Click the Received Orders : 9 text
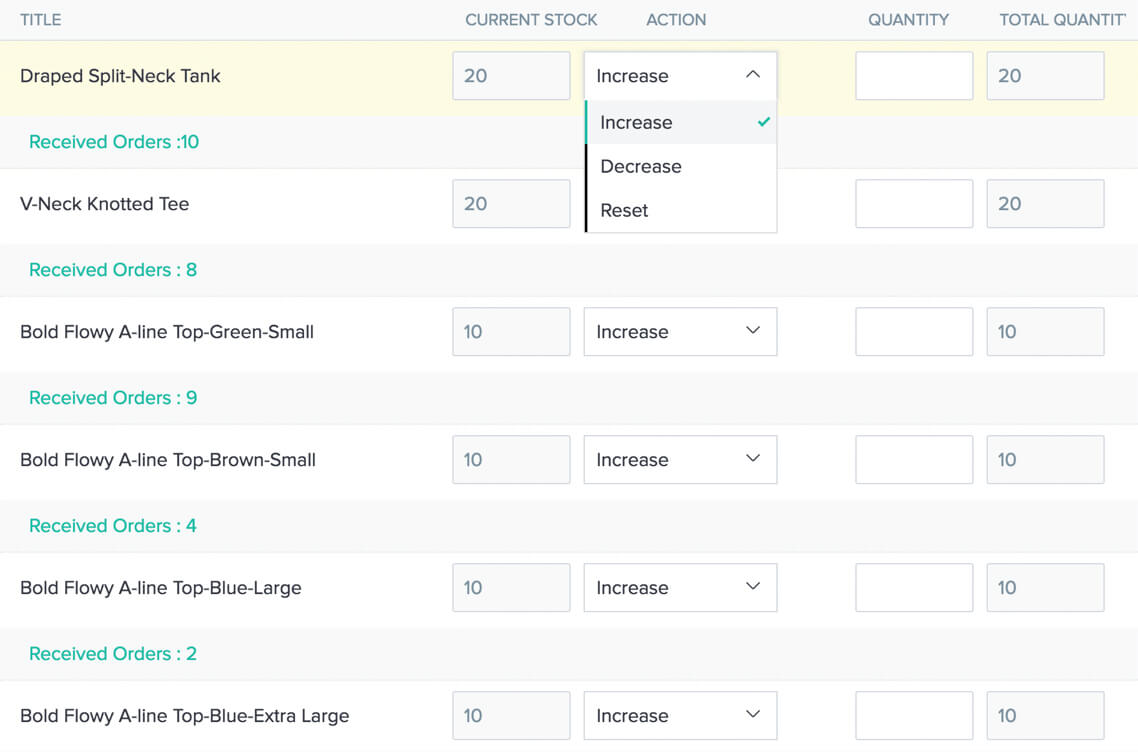 pyautogui.click(x=113, y=398)
